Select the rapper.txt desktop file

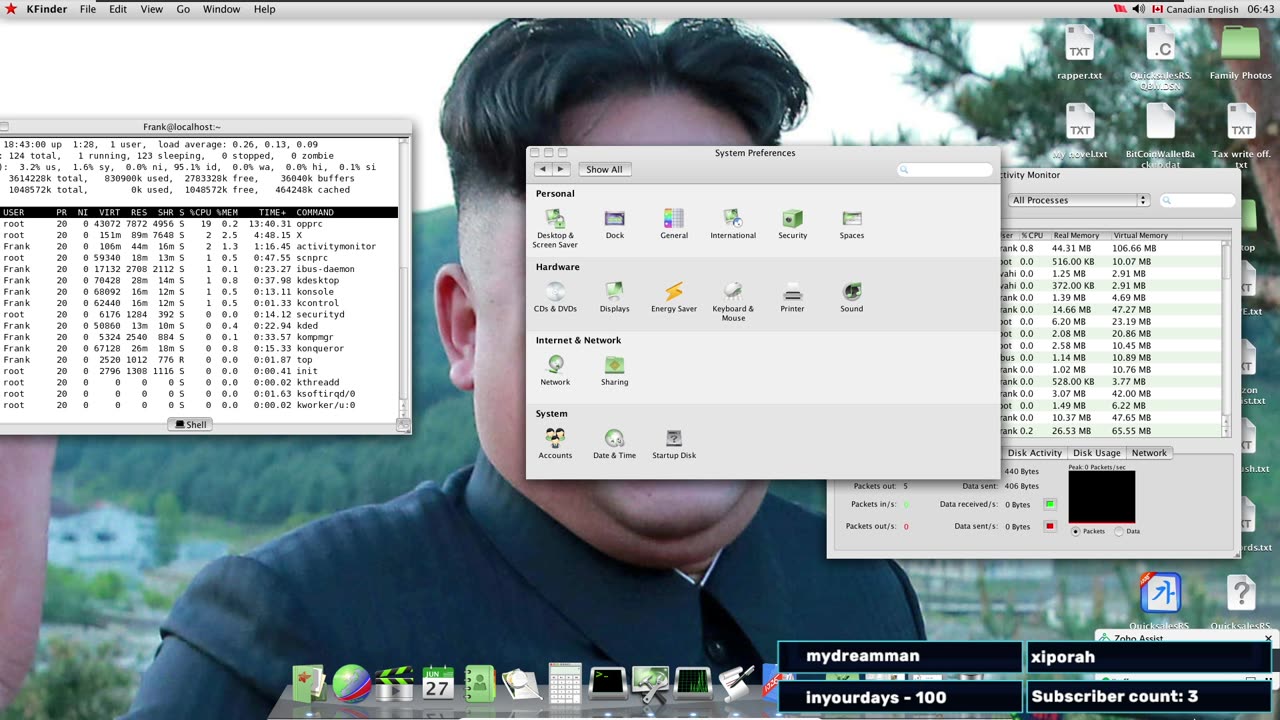pyautogui.click(x=1079, y=54)
